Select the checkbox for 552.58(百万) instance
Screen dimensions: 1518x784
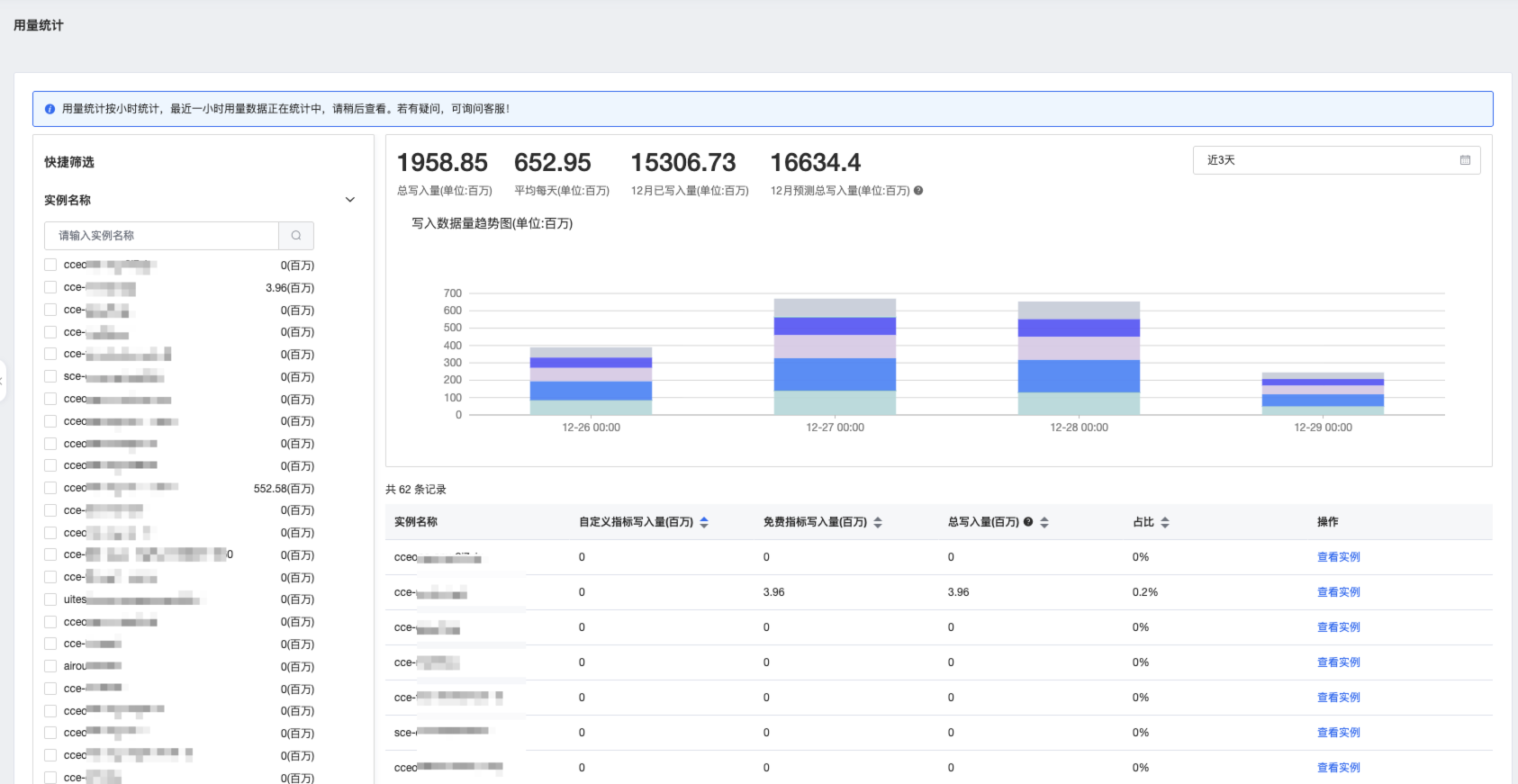click(x=50, y=488)
